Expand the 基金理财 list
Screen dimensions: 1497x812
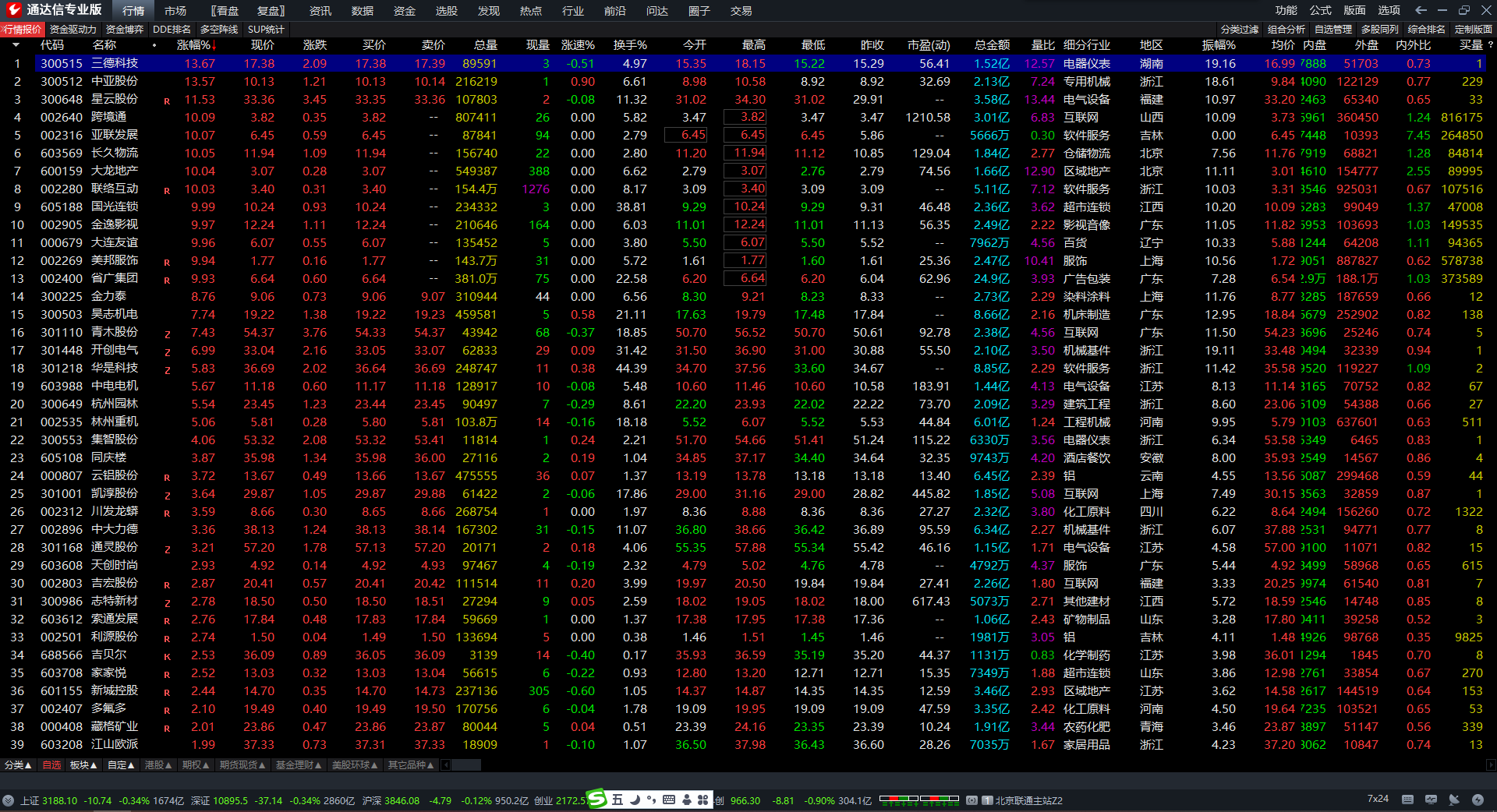click(299, 765)
